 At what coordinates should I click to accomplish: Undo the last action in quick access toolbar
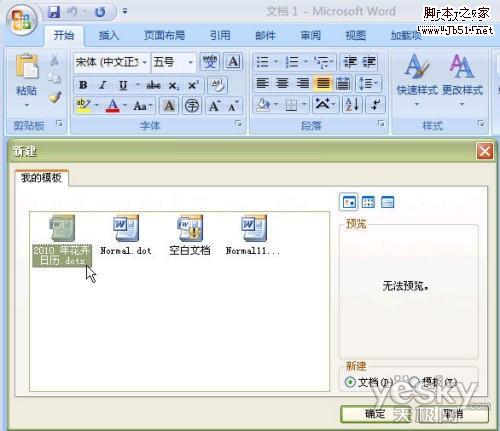(x=73, y=12)
